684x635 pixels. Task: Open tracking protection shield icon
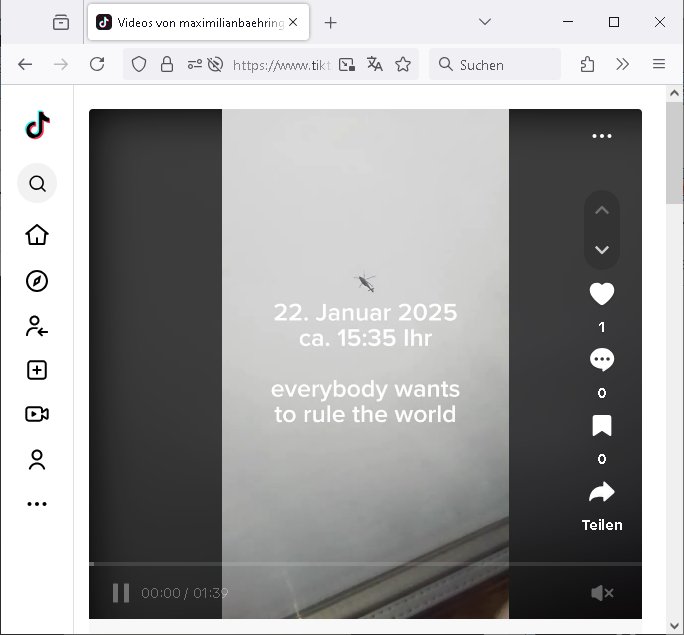coord(139,65)
